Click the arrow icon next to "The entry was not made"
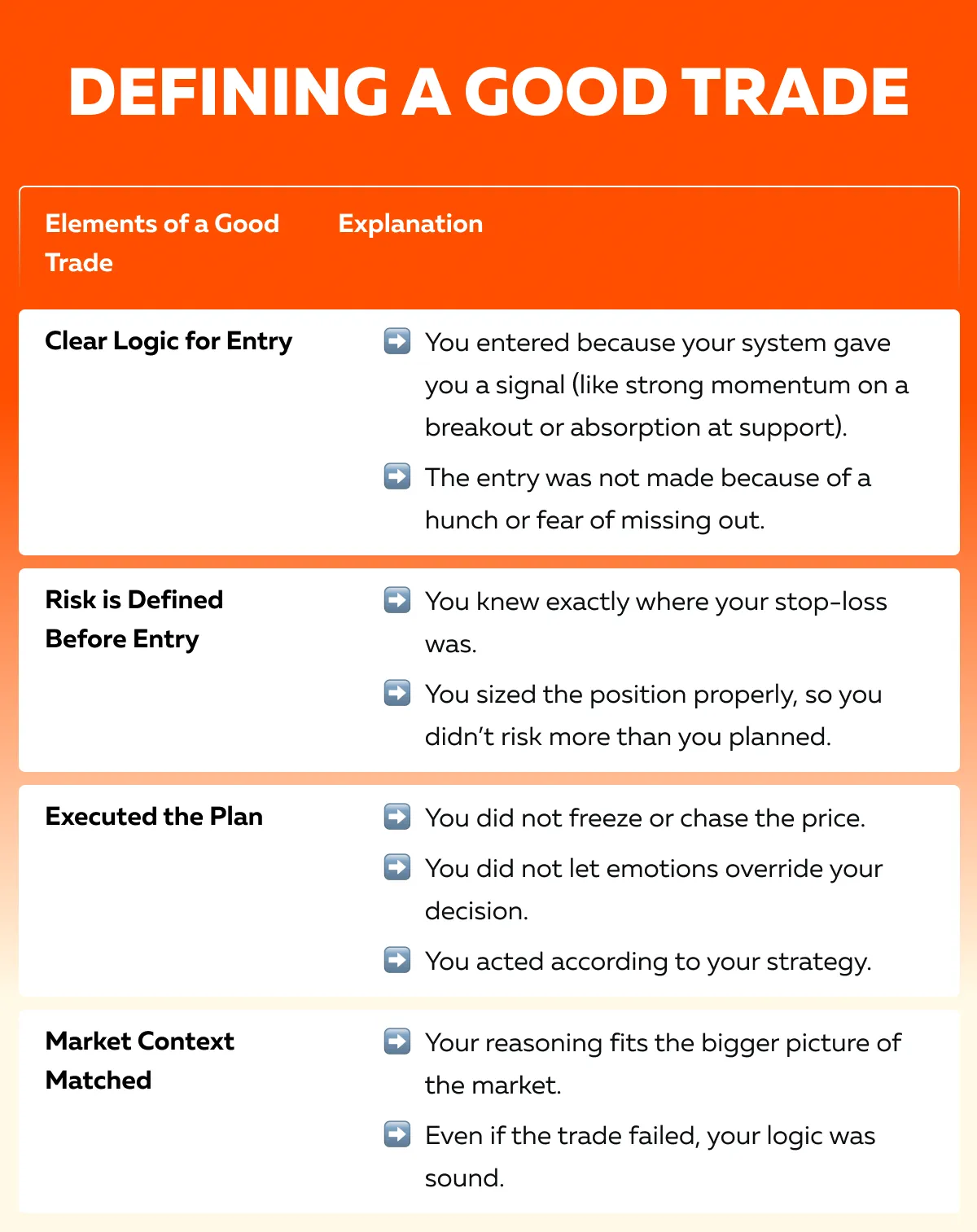 point(397,476)
